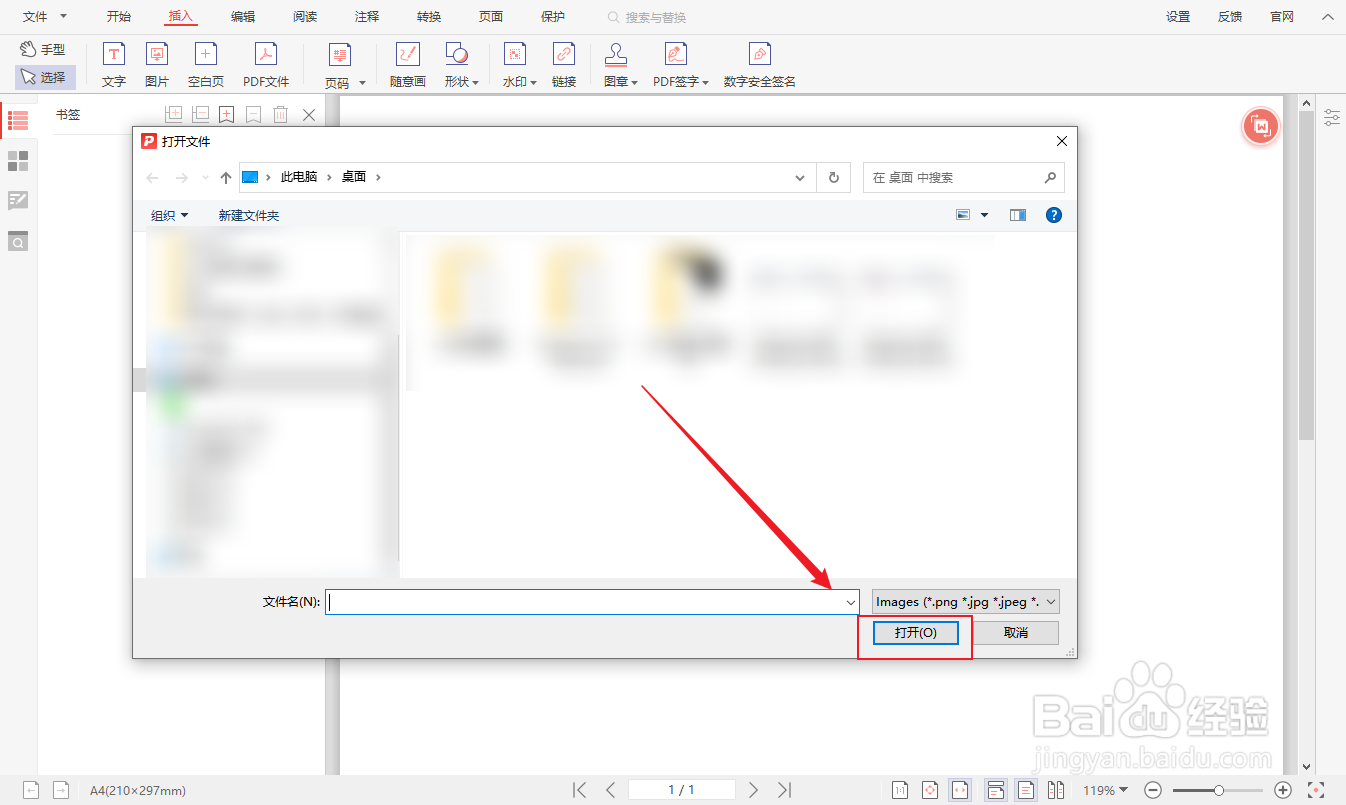Click the floating red convert-to-Word icon
1346x805 pixels.
click(x=1261, y=126)
